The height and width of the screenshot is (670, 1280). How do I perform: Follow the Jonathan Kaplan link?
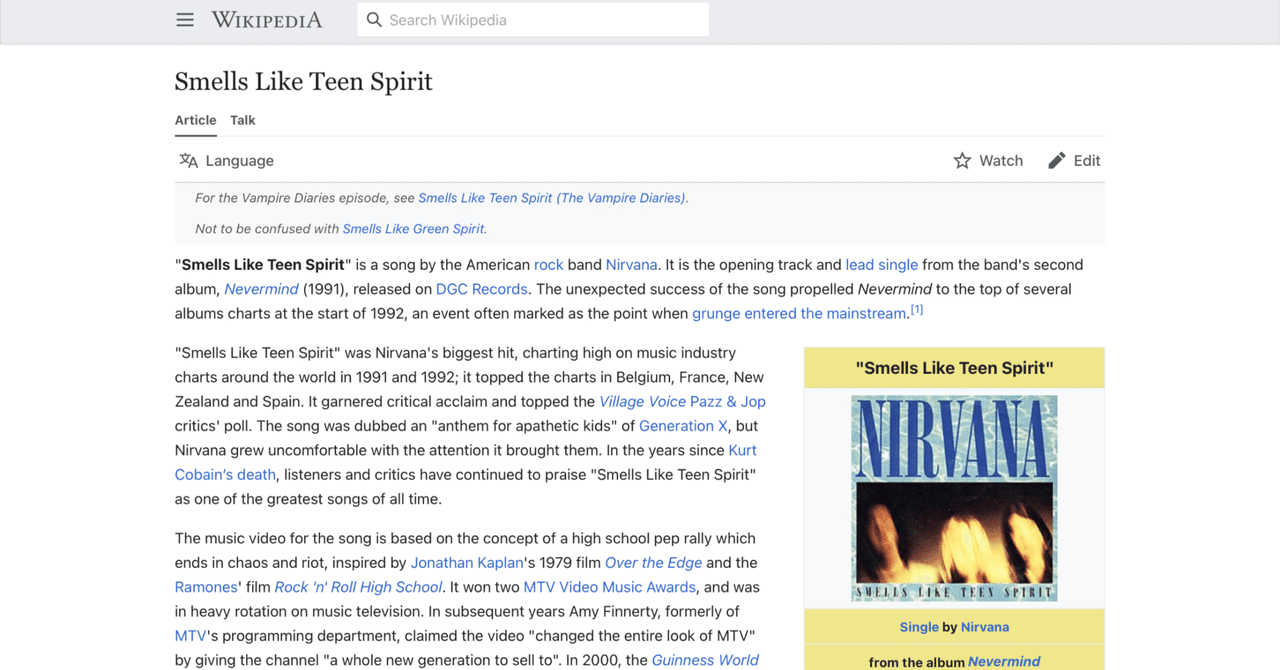tap(467, 563)
